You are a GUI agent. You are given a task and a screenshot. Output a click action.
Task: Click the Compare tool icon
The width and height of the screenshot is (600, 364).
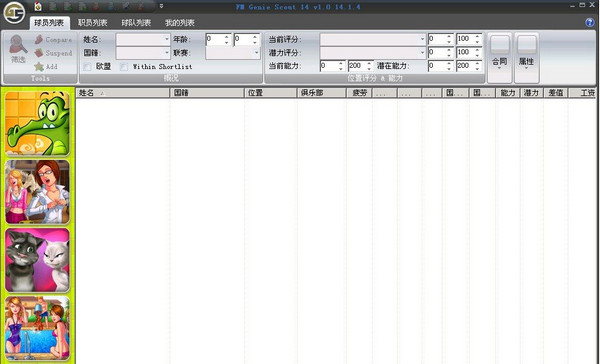pos(39,39)
